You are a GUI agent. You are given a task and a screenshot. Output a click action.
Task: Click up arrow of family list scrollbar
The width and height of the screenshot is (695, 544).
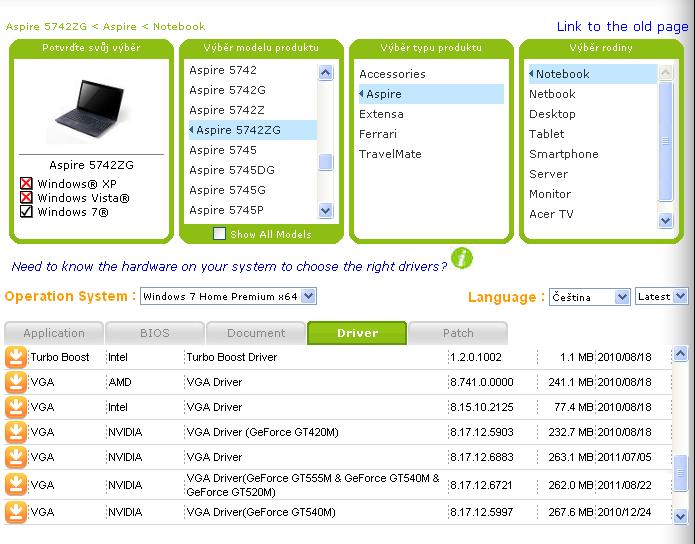(x=666, y=72)
